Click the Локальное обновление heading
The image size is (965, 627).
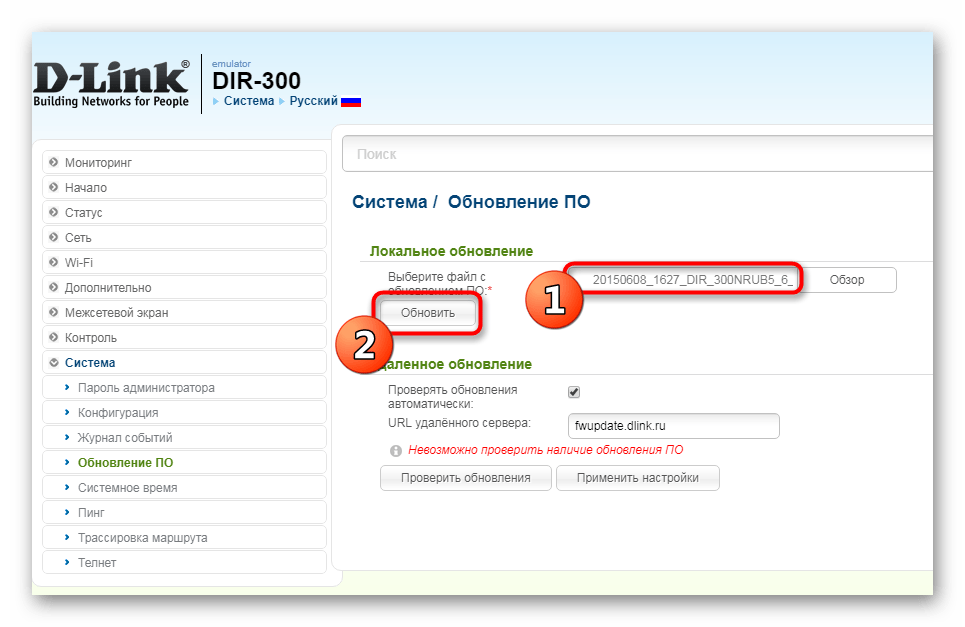[451, 251]
